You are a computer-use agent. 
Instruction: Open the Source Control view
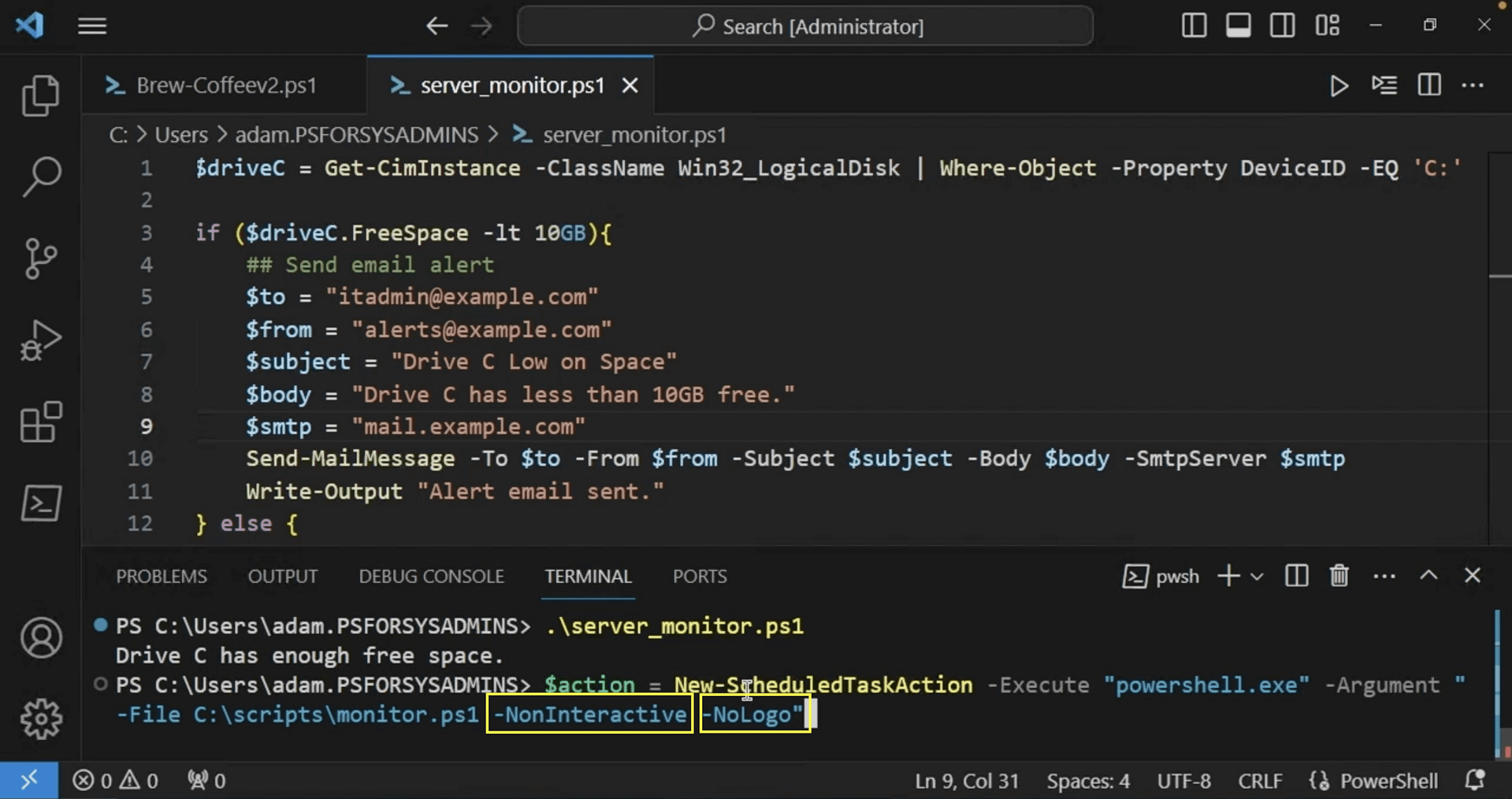pos(41,258)
